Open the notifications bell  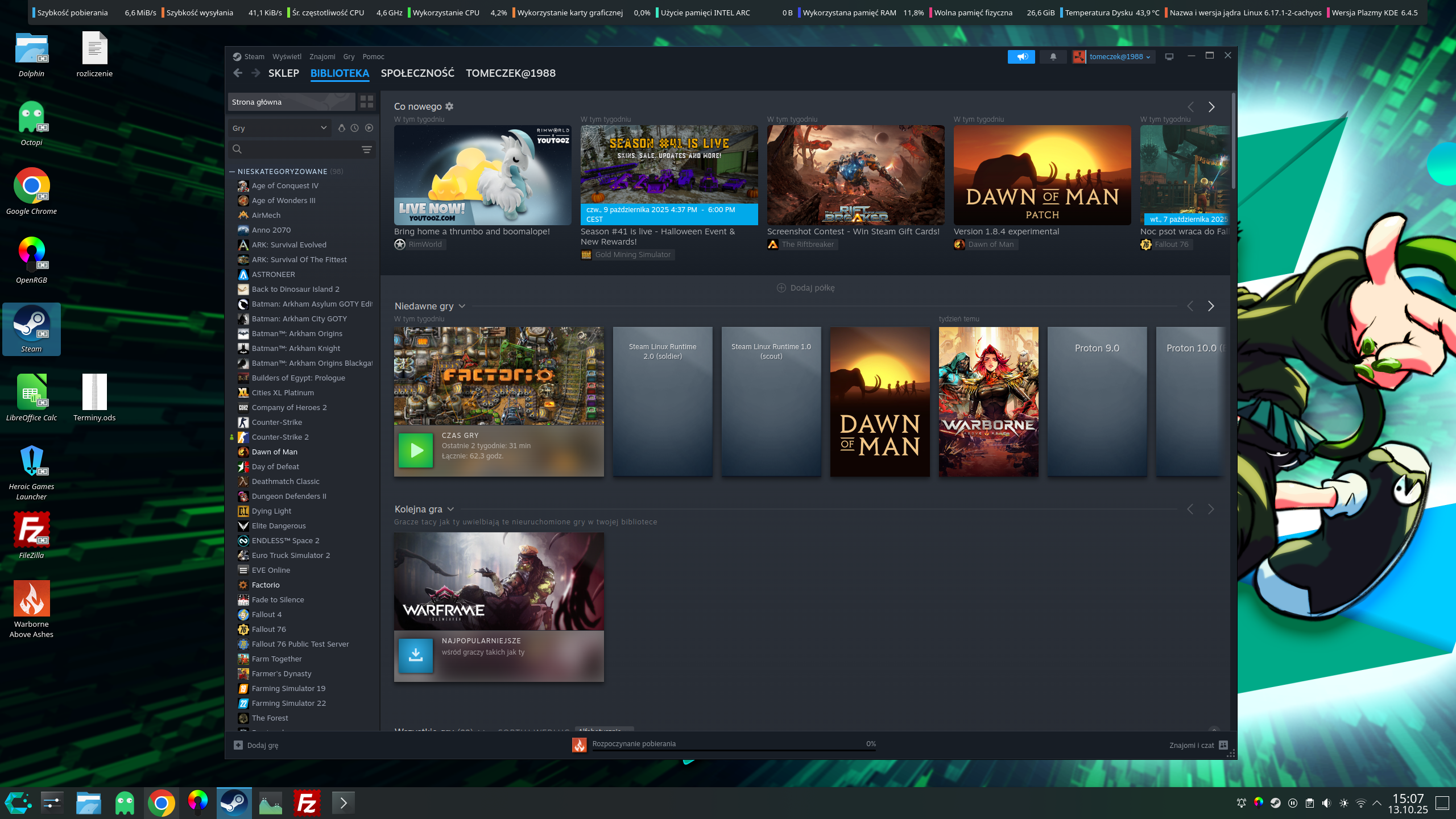(x=1053, y=56)
